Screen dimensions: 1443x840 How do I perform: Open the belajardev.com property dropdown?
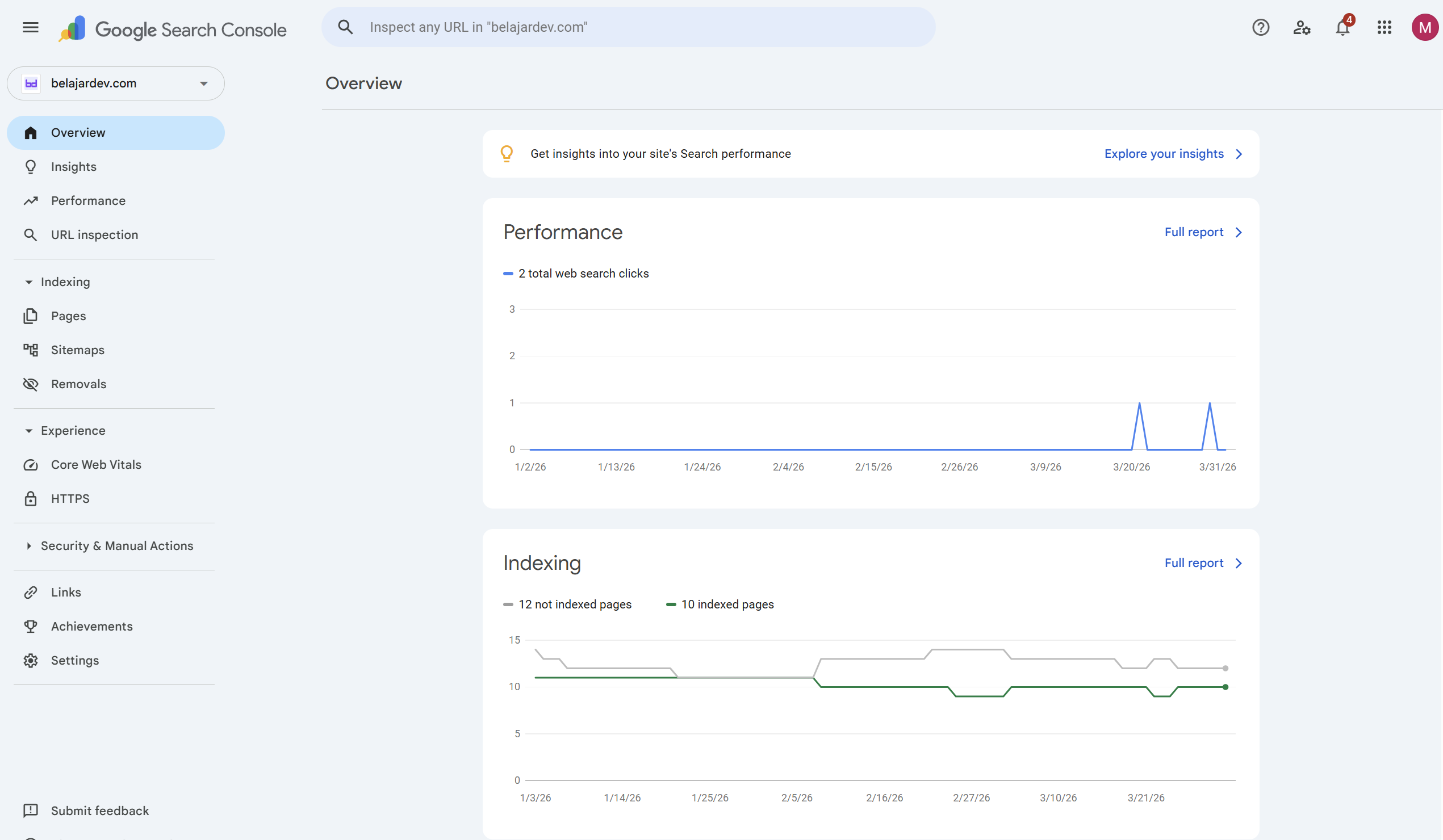(116, 83)
